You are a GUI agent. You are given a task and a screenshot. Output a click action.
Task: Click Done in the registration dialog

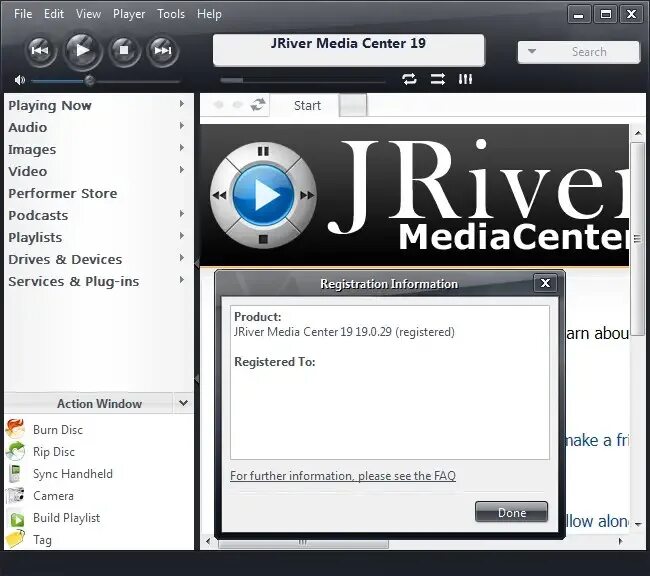(x=512, y=513)
